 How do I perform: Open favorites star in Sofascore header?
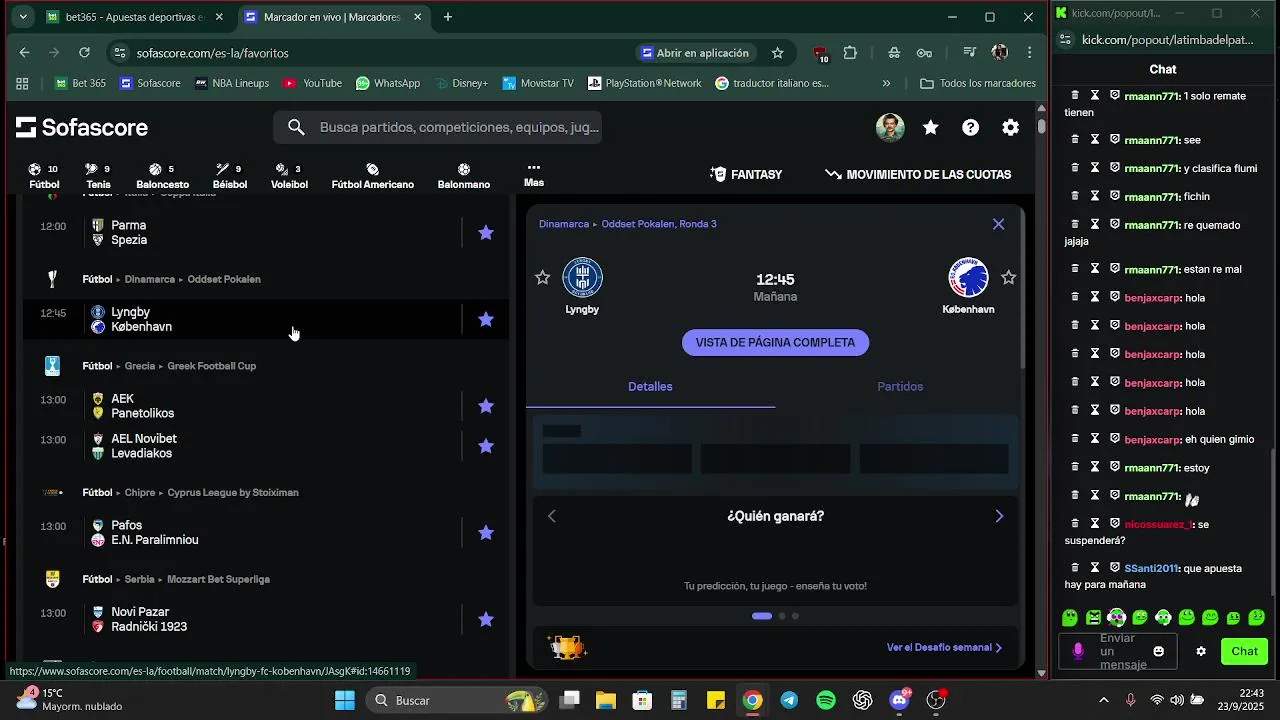[x=930, y=127]
